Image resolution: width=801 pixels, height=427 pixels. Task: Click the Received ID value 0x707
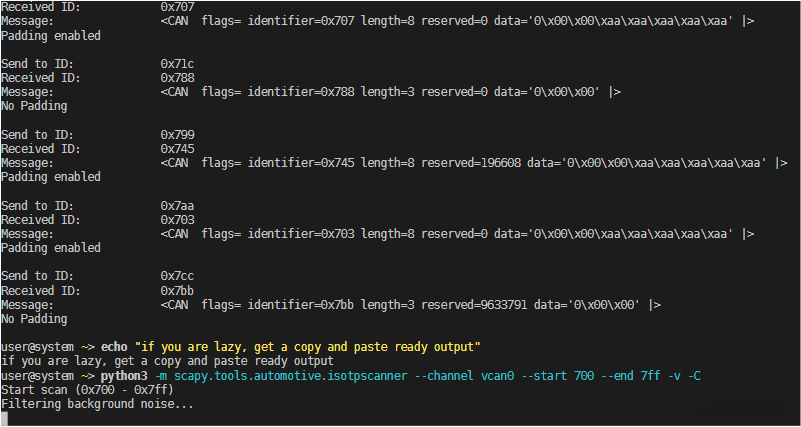click(x=176, y=7)
